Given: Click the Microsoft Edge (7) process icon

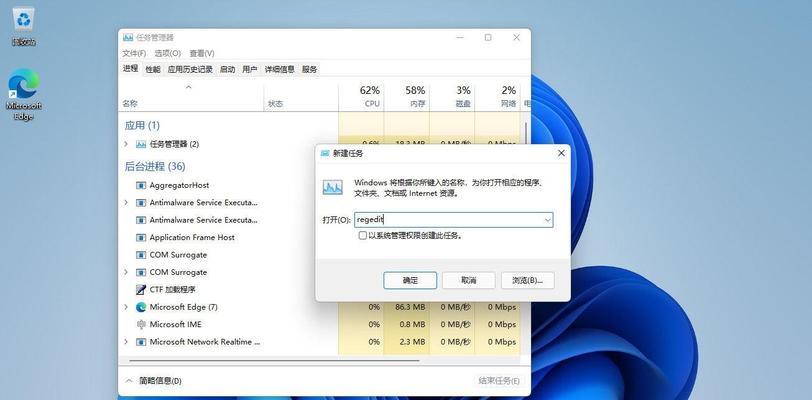Looking at the screenshot, I should pyautogui.click(x=141, y=307).
